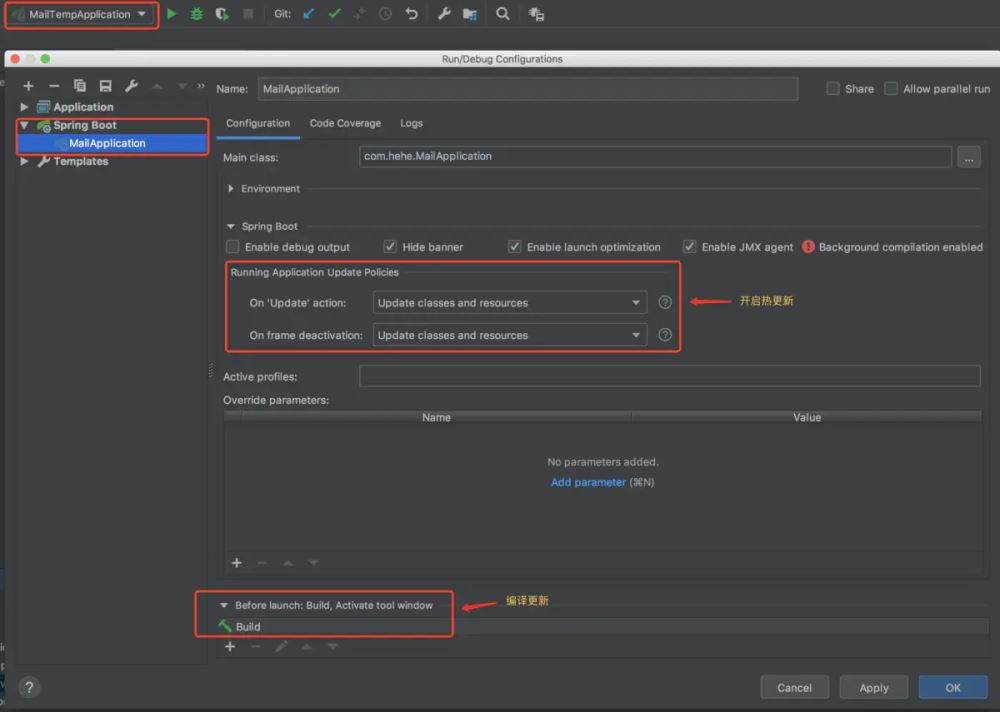Commit changes with Git green checkmark
This screenshot has height=712, width=1000.
334,13
